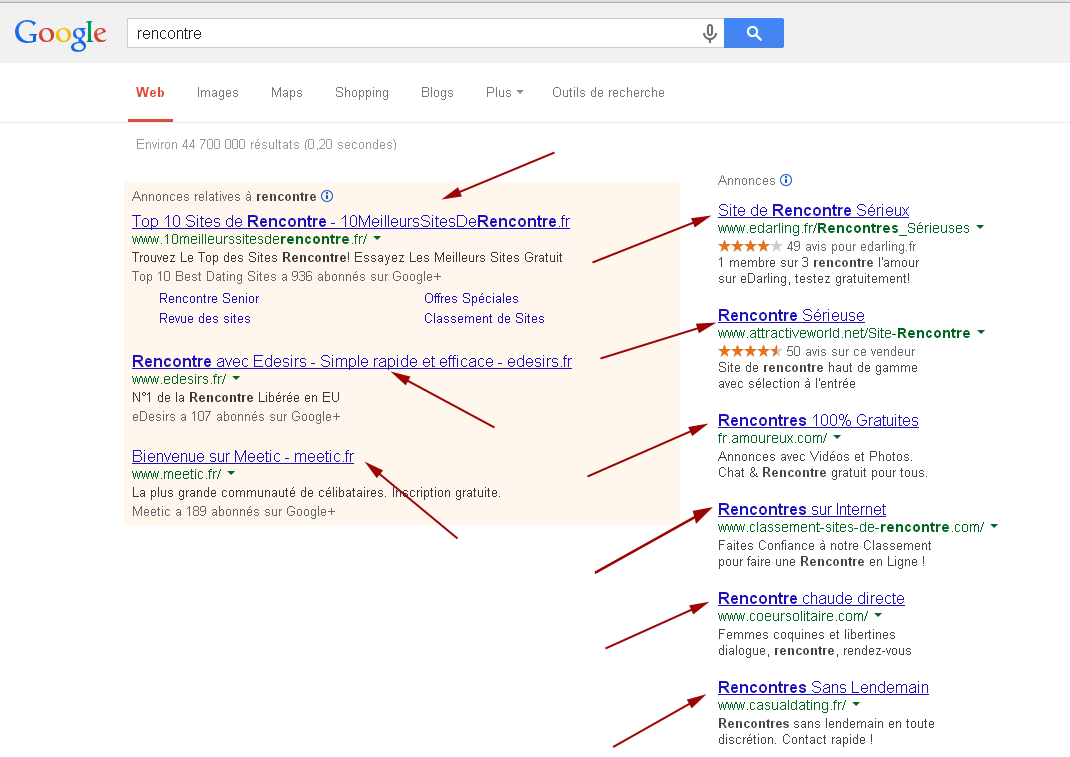1070x757 pixels.
Task: Open Rencontre Sérieuse ad link
Action: click(x=791, y=315)
